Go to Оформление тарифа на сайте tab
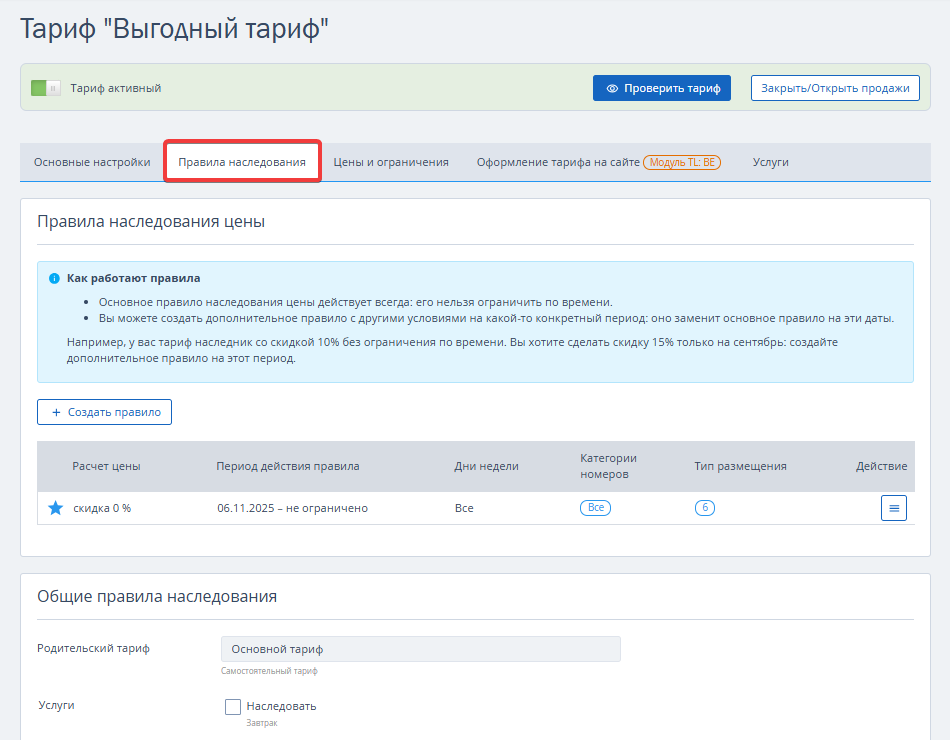 coord(558,162)
